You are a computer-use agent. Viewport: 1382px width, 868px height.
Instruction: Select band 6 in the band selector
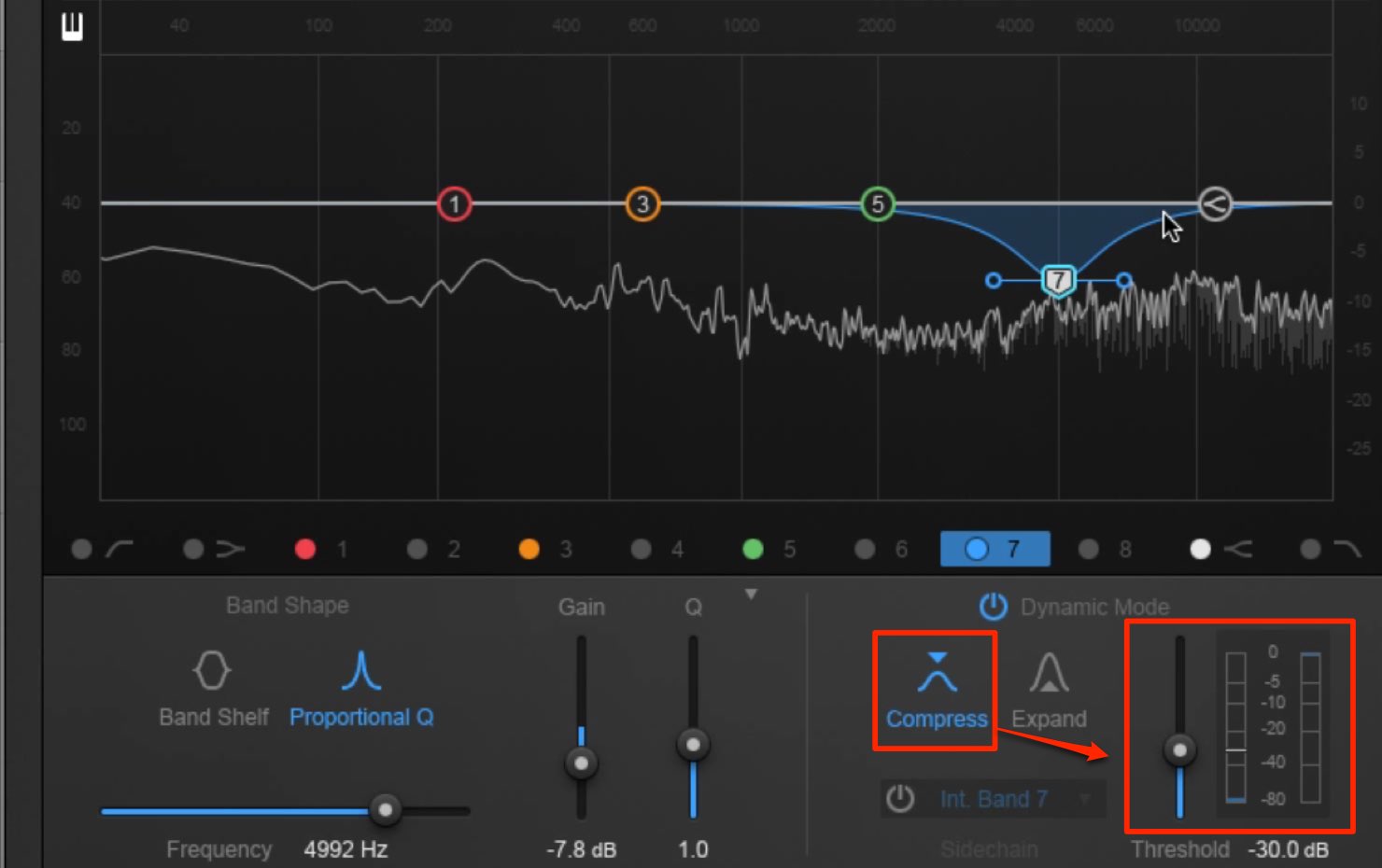point(882,549)
